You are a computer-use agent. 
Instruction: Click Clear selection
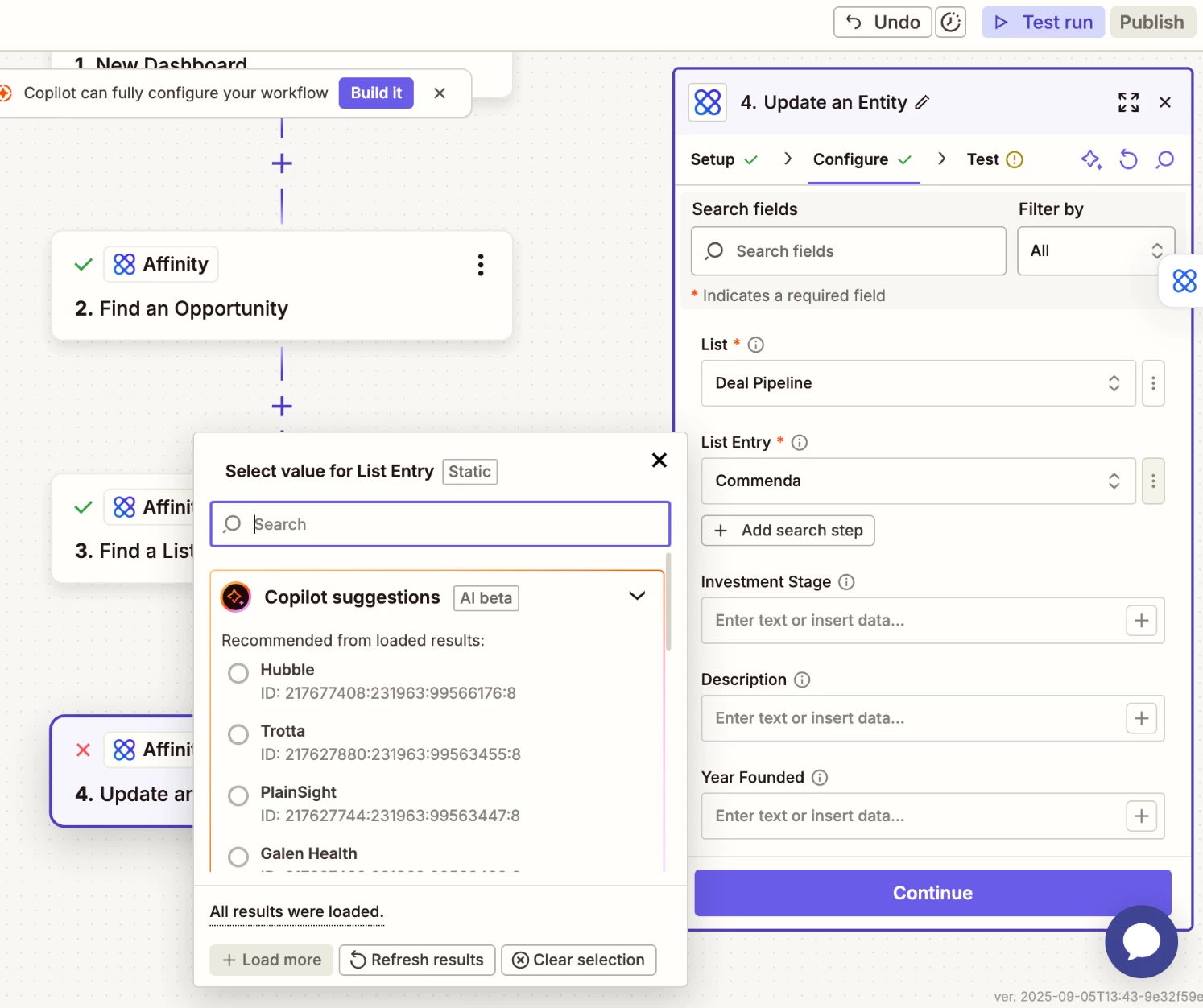[579, 960]
